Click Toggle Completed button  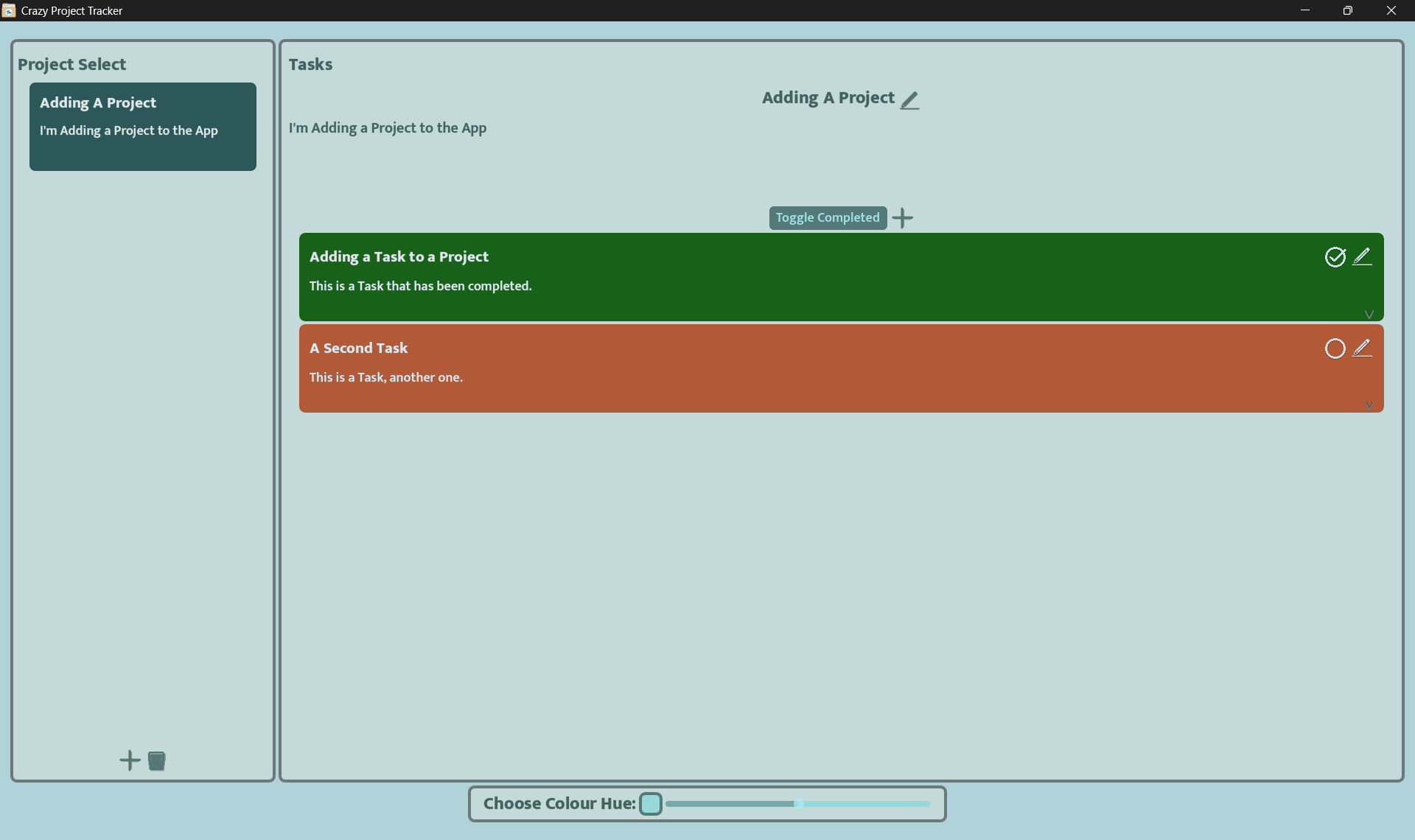828,217
